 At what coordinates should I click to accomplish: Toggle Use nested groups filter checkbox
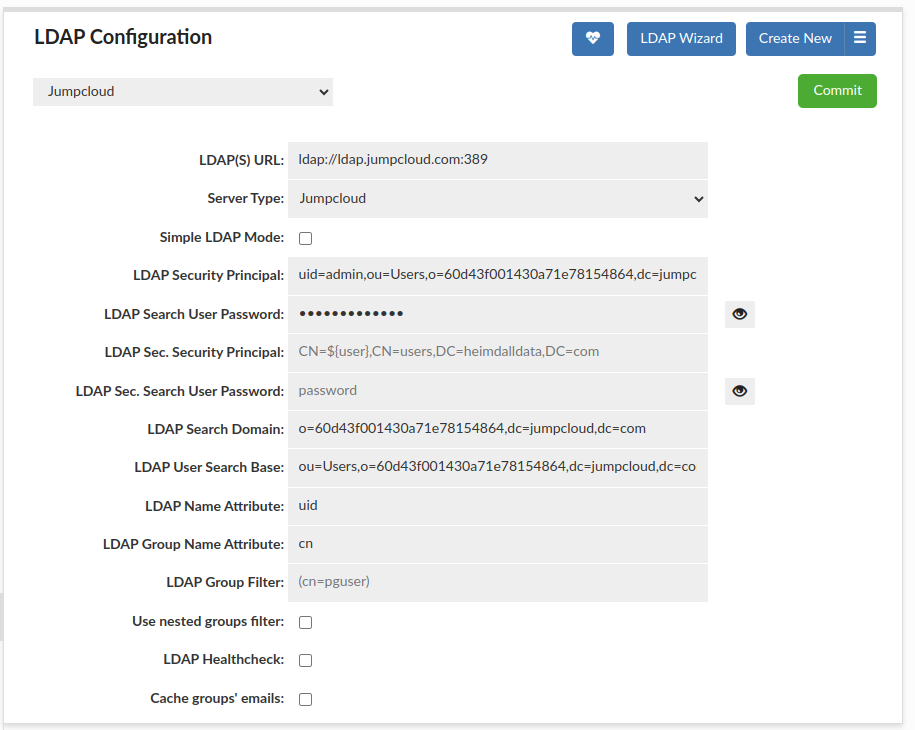(306, 622)
